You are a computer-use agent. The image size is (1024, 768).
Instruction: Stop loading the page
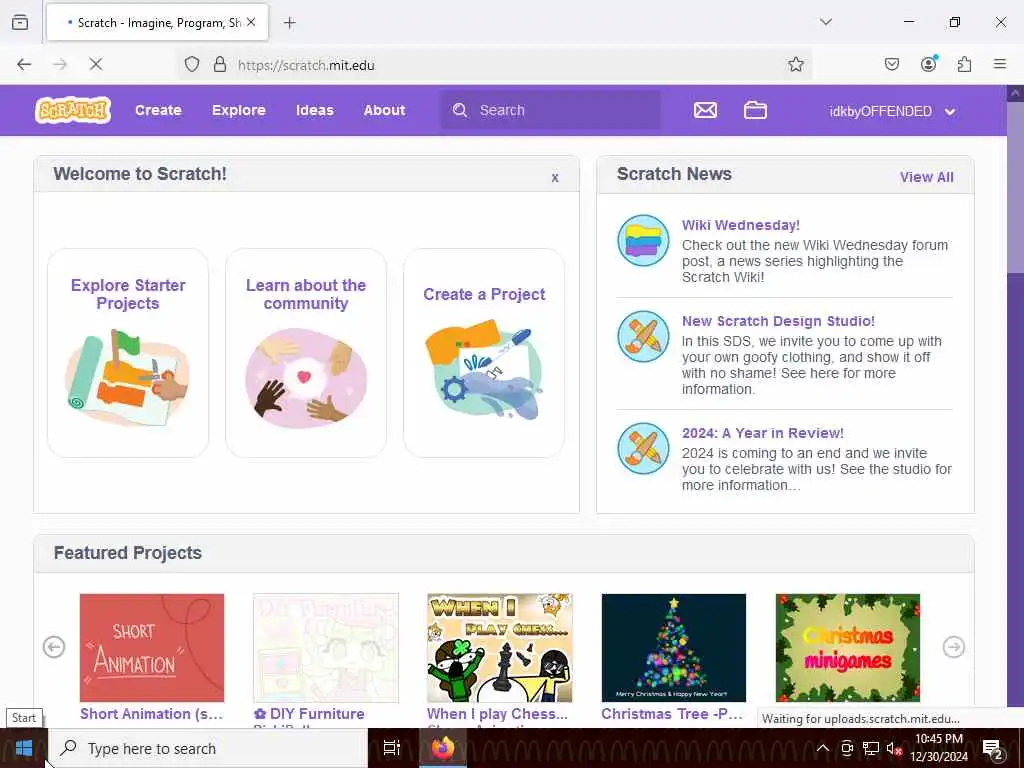point(96,64)
